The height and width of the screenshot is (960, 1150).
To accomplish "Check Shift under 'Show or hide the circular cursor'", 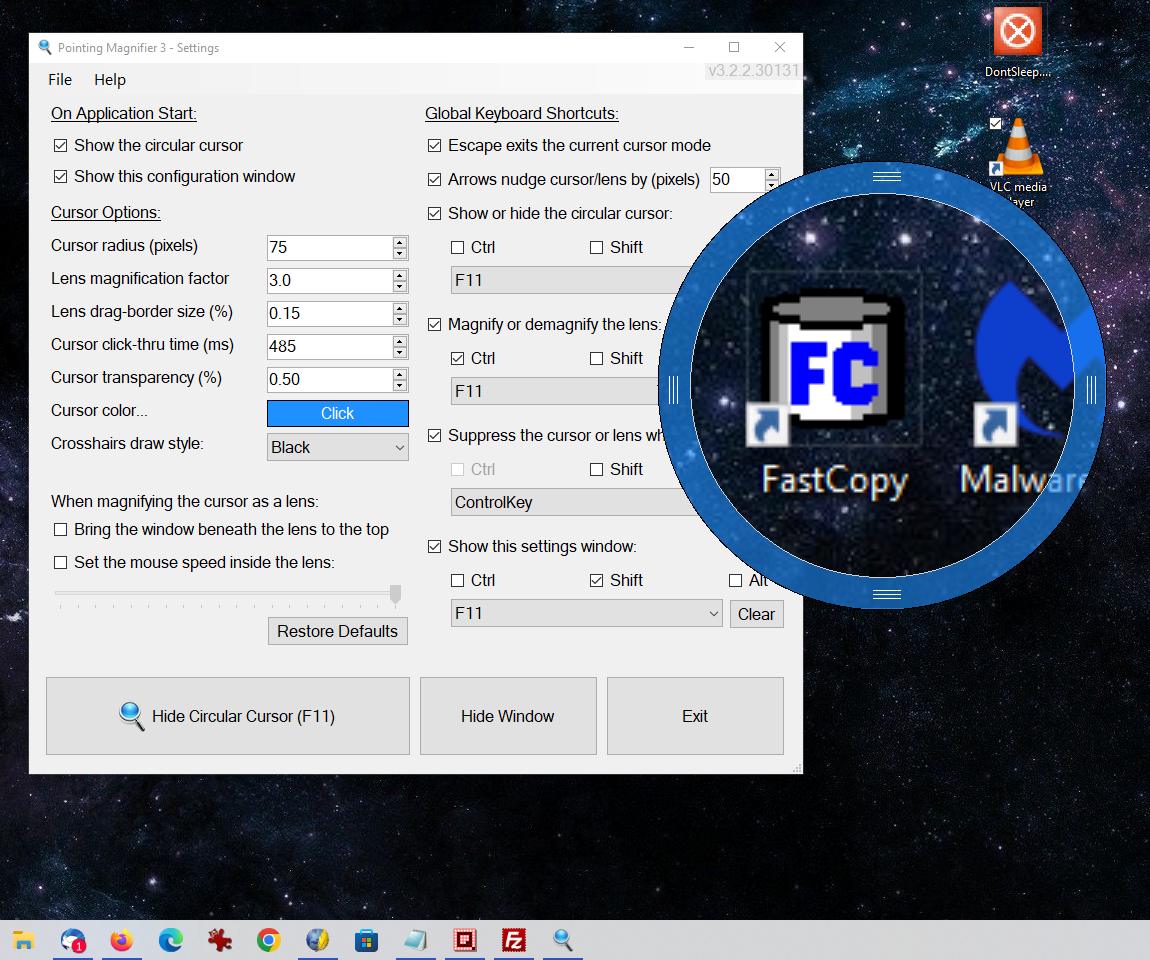I will (597, 247).
